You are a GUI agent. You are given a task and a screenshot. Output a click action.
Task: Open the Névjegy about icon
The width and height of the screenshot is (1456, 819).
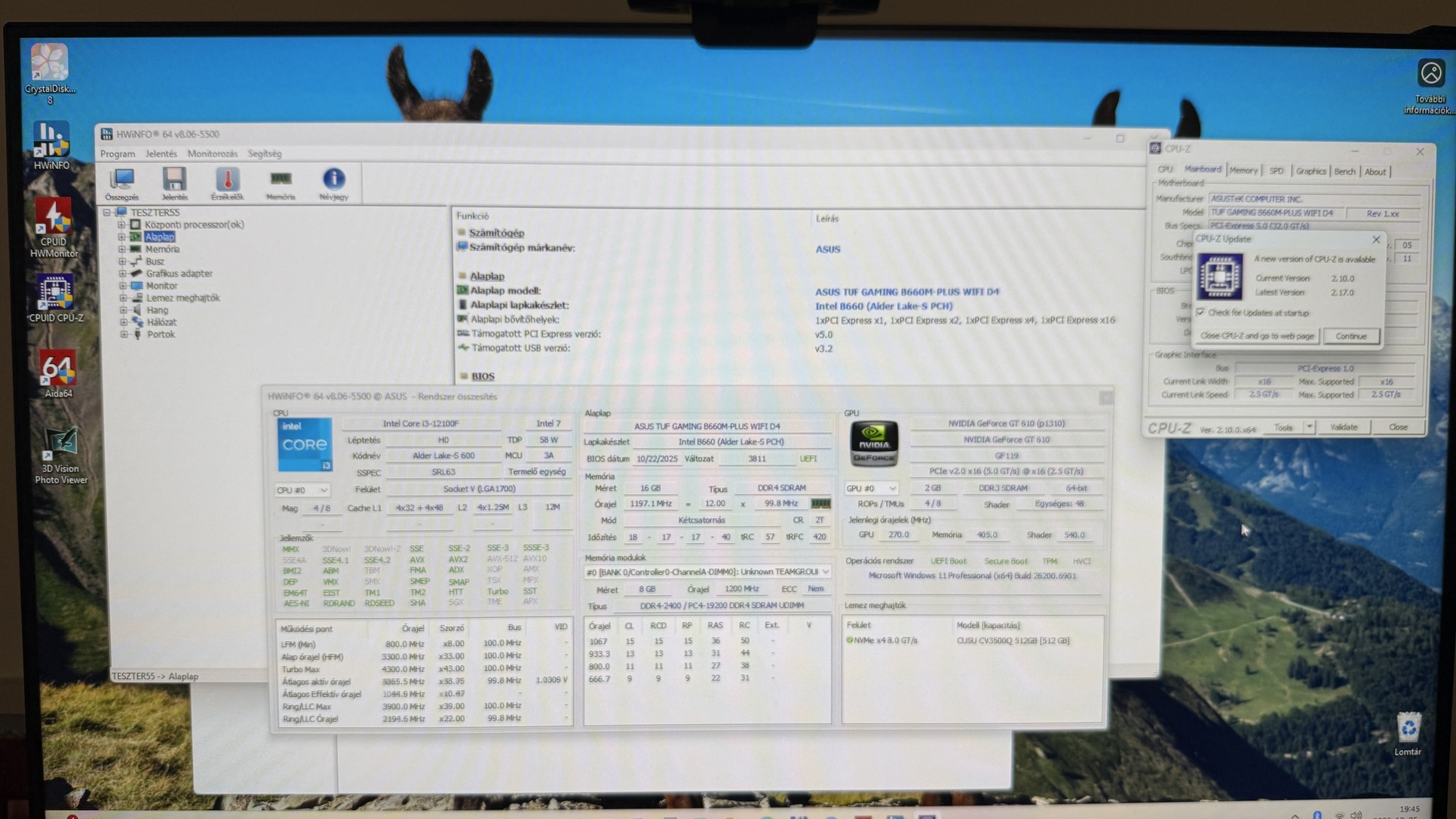[x=333, y=182]
